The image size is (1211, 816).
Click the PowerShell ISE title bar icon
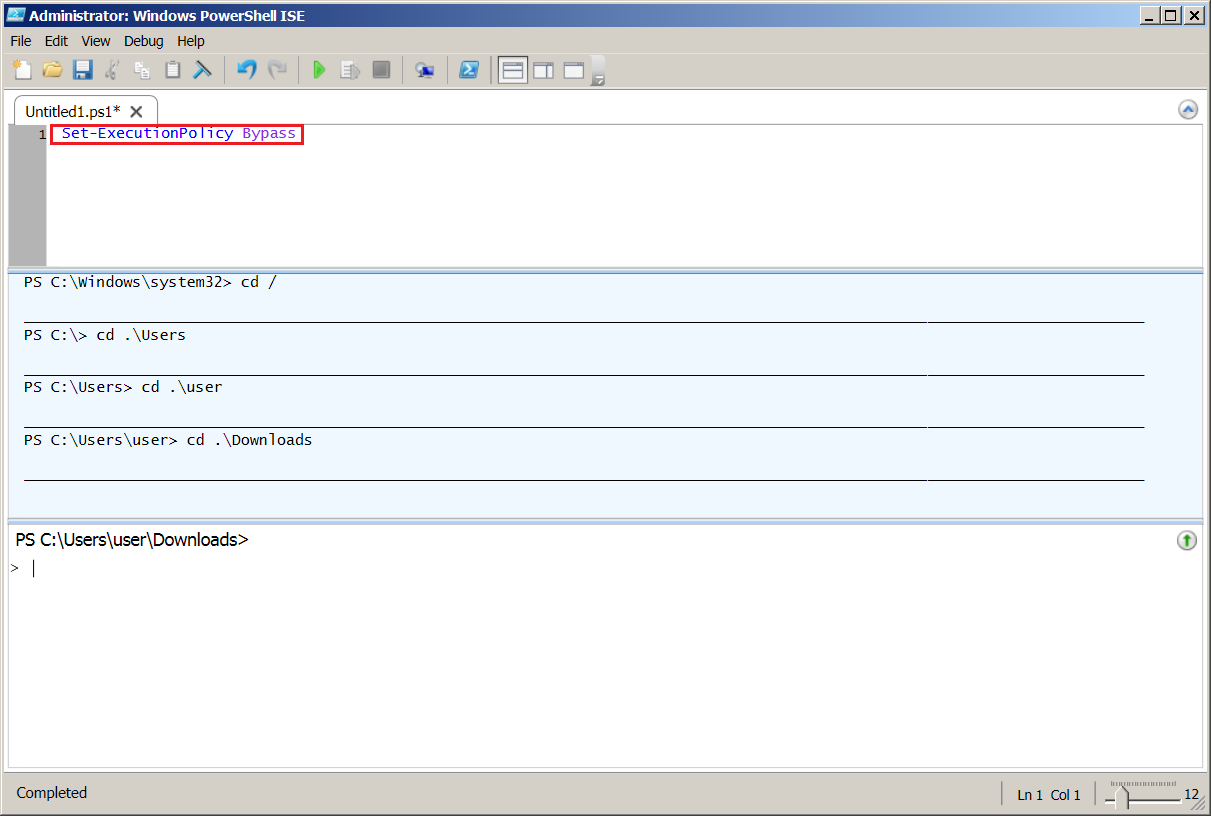pyautogui.click(x=15, y=15)
